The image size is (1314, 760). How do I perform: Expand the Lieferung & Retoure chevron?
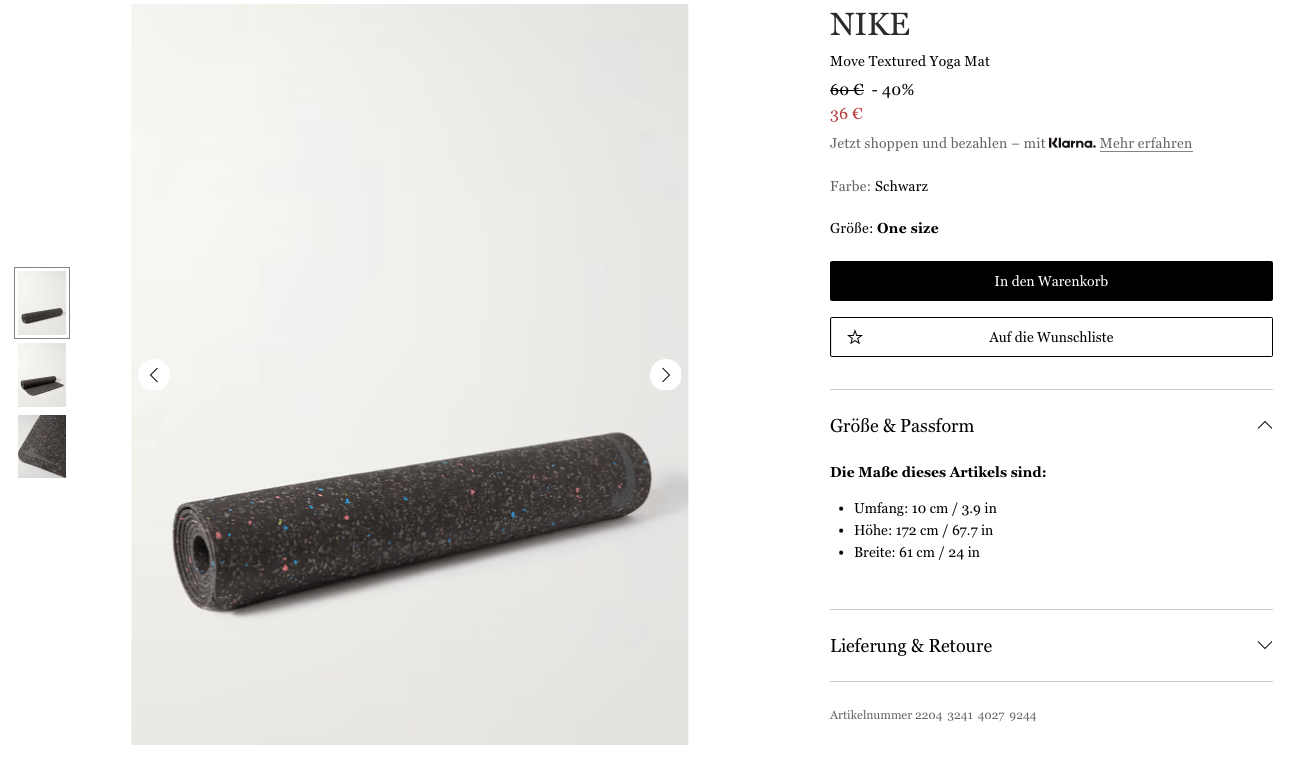(1264, 645)
